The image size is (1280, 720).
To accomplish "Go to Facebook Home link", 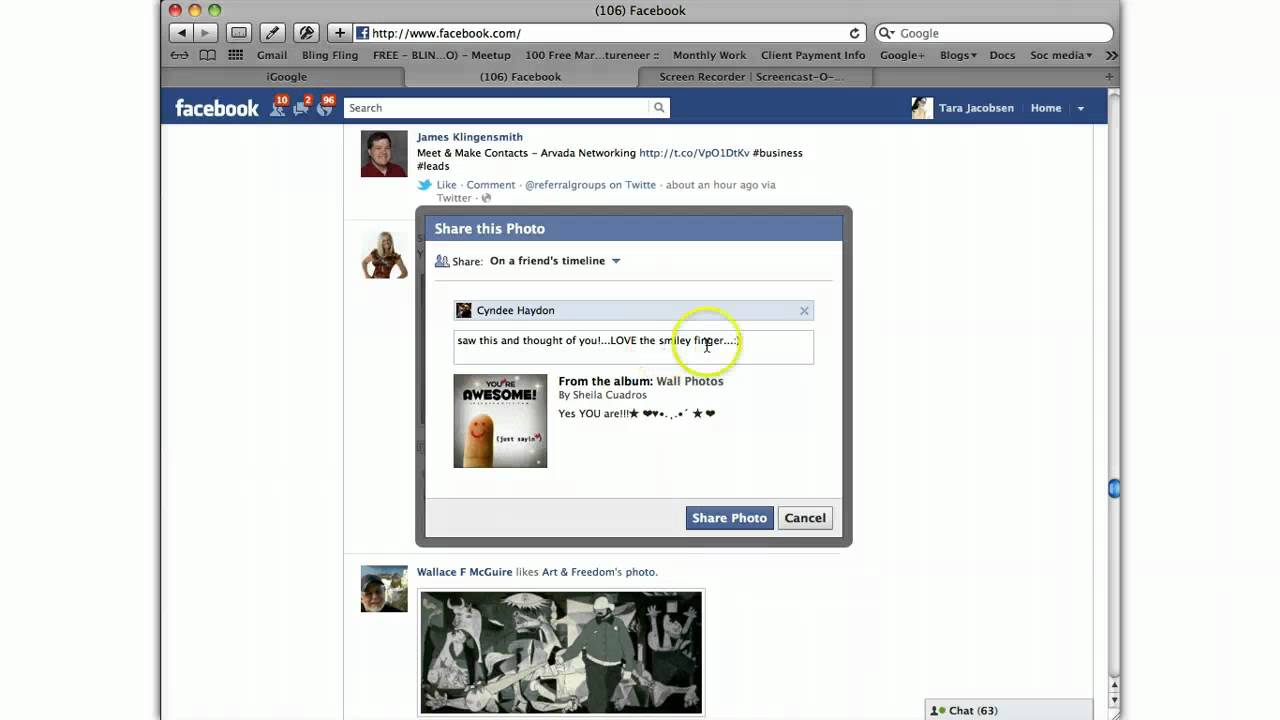I will click(1046, 108).
